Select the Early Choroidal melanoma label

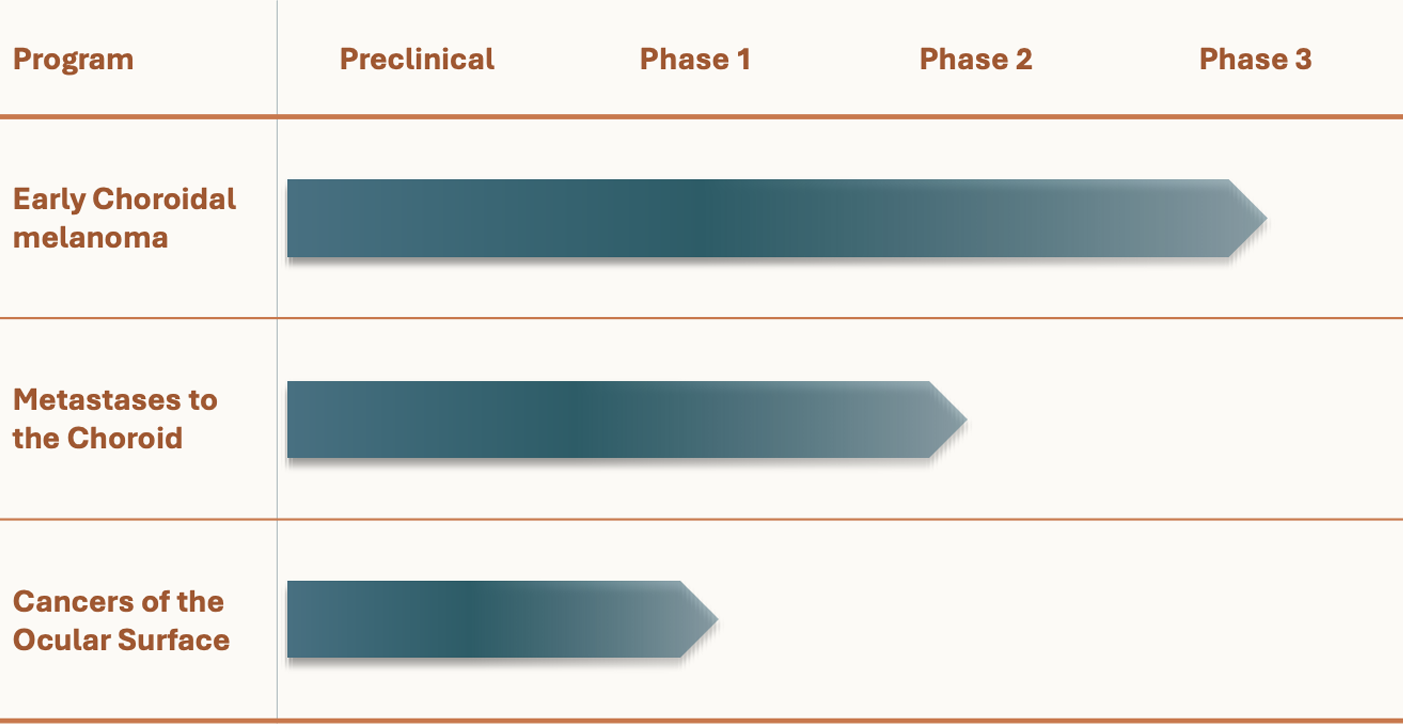tap(124, 218)
